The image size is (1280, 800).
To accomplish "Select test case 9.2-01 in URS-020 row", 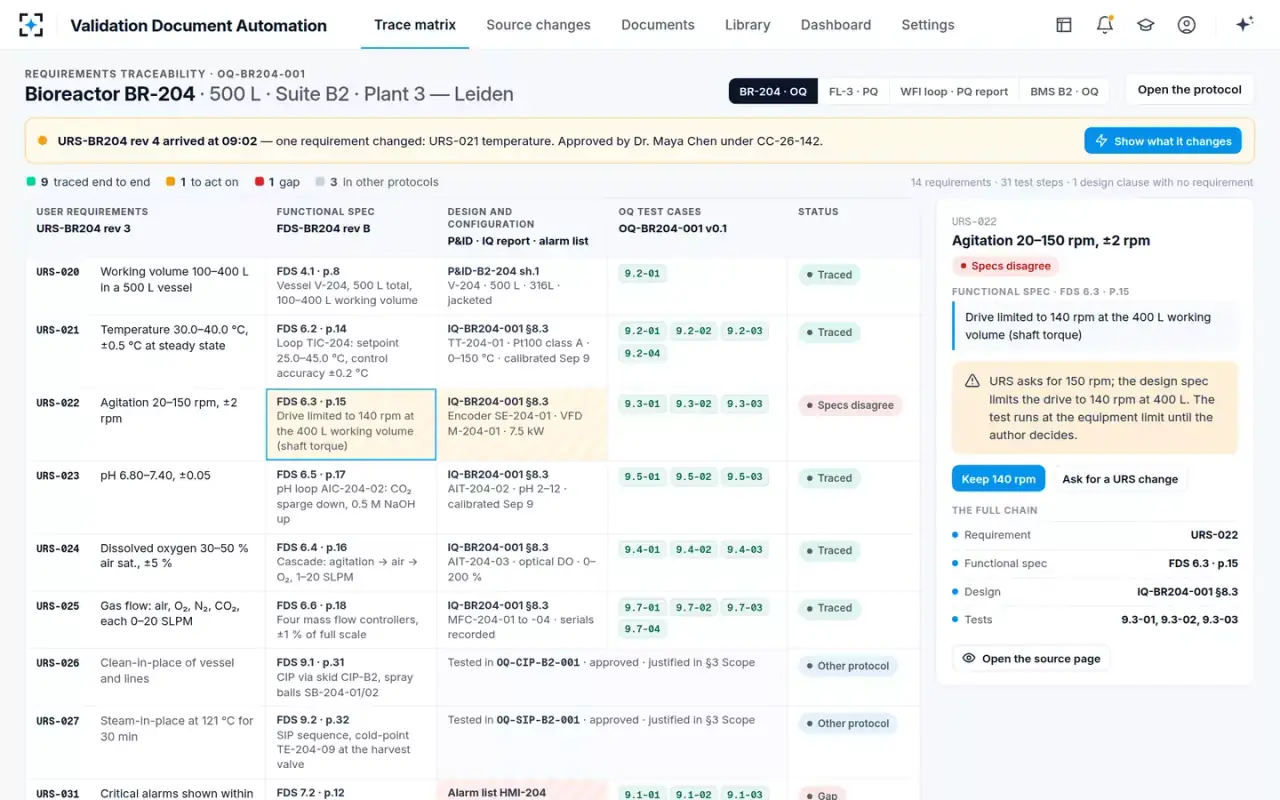I will point(642,273).
